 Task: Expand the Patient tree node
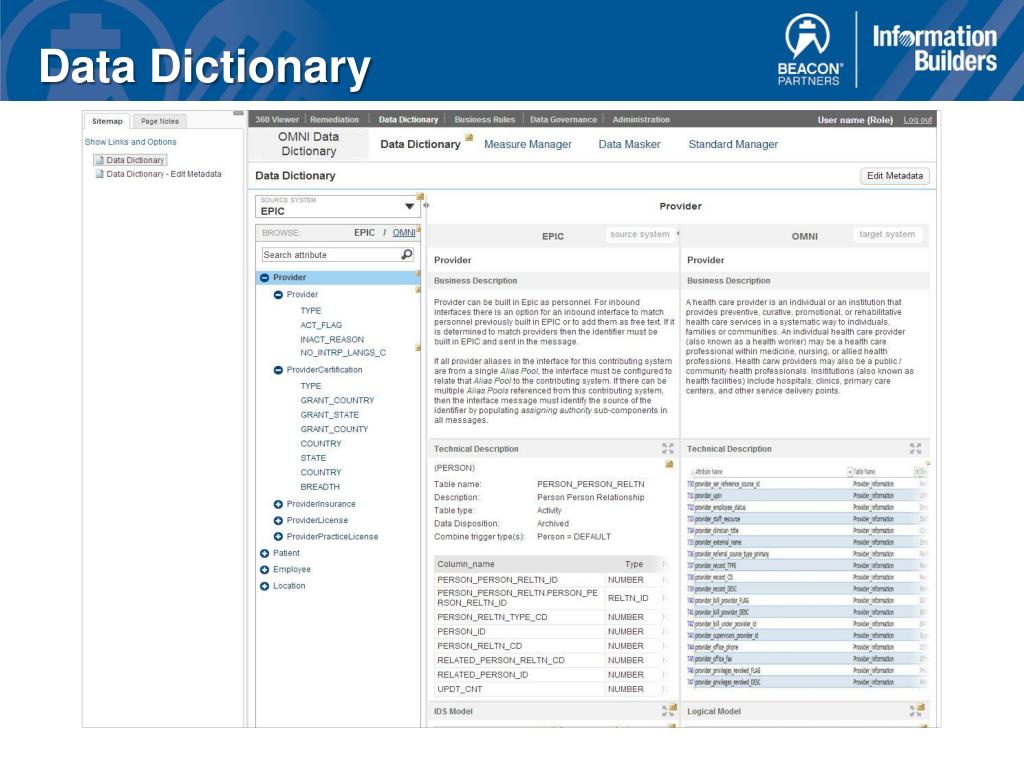[264, 553]
